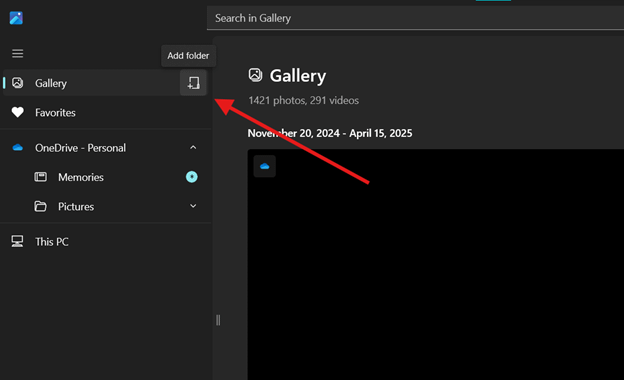This screenshot has width=624, height=380.
Task: Click the Gallery page title
Action: [298, 76]
